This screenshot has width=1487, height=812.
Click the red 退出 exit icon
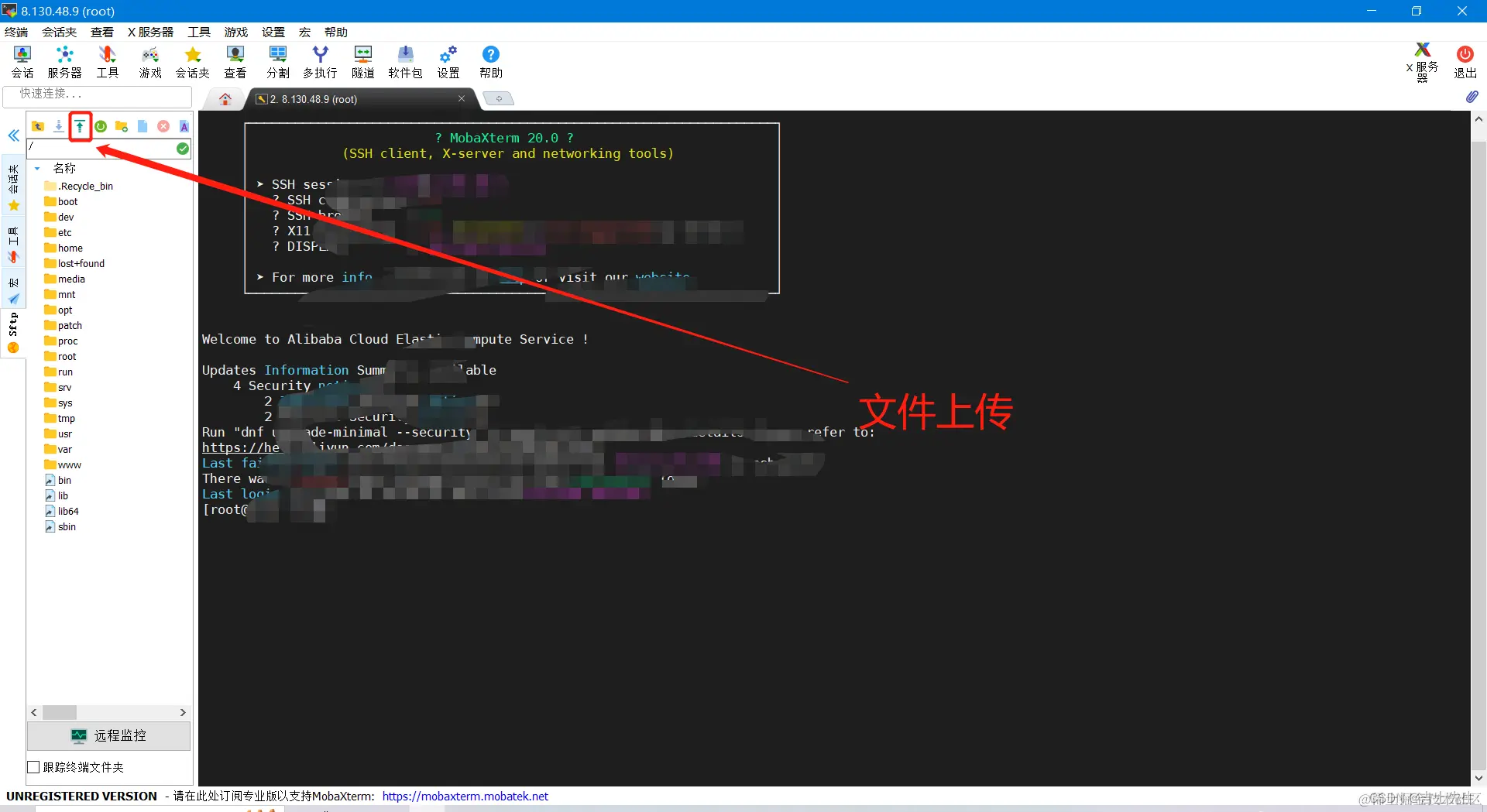point(1465,62)
